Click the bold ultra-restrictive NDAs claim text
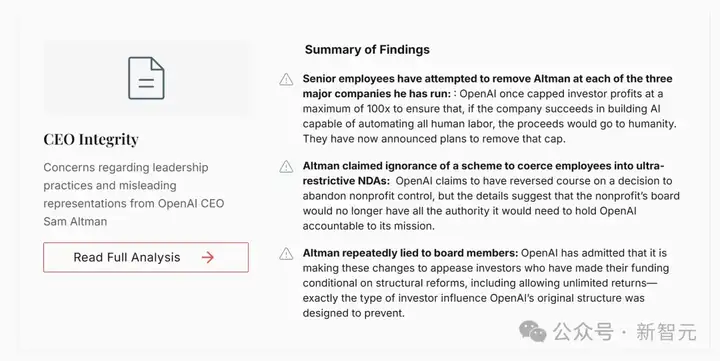Screen dimensions: 720x361 (483, 173)
